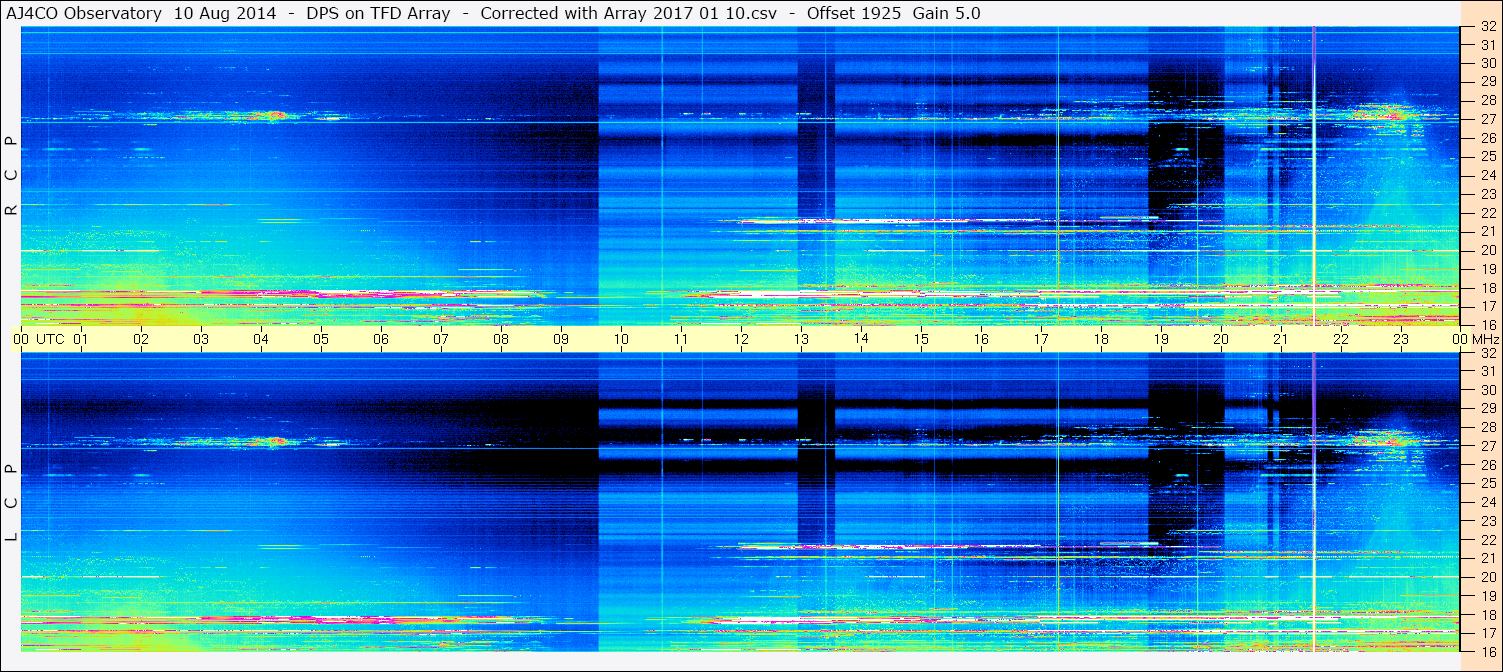Click the 14 hour mark on the time axis

861,339
